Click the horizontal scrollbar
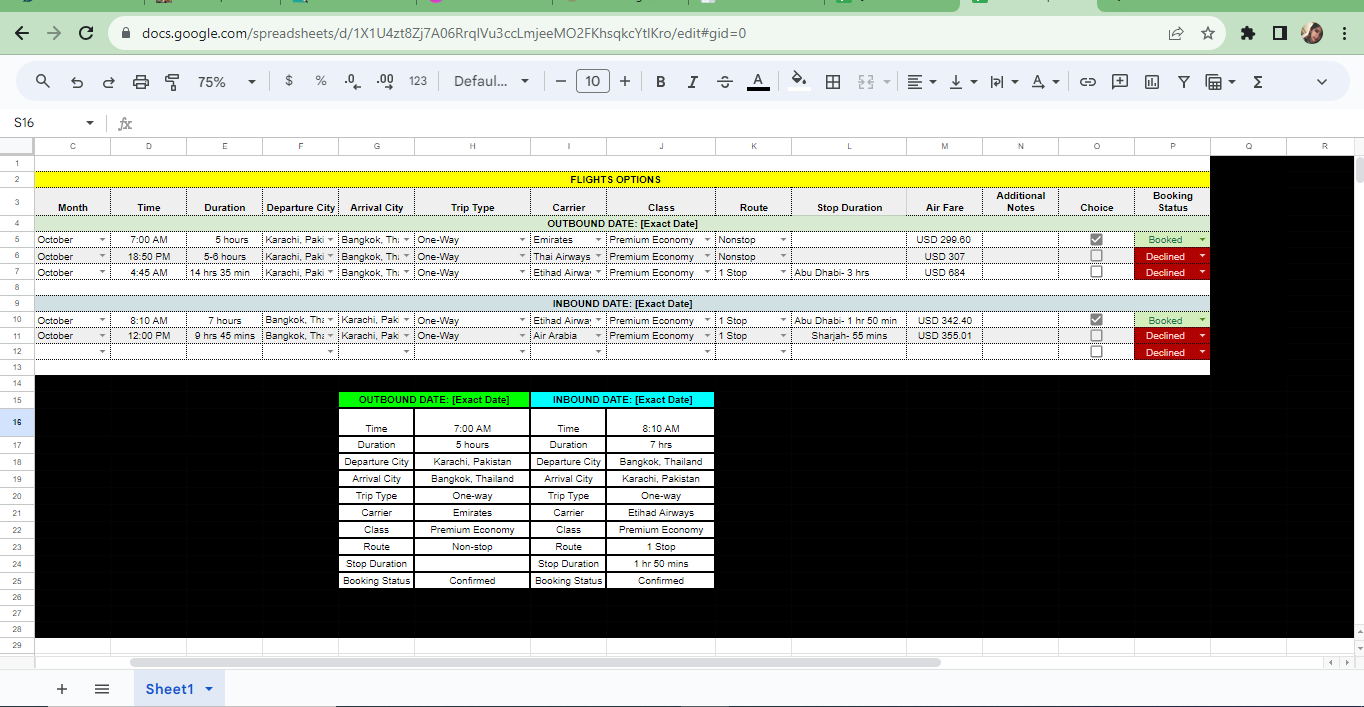This screenshot has height=707, width=1364. (x=535, y=662)
